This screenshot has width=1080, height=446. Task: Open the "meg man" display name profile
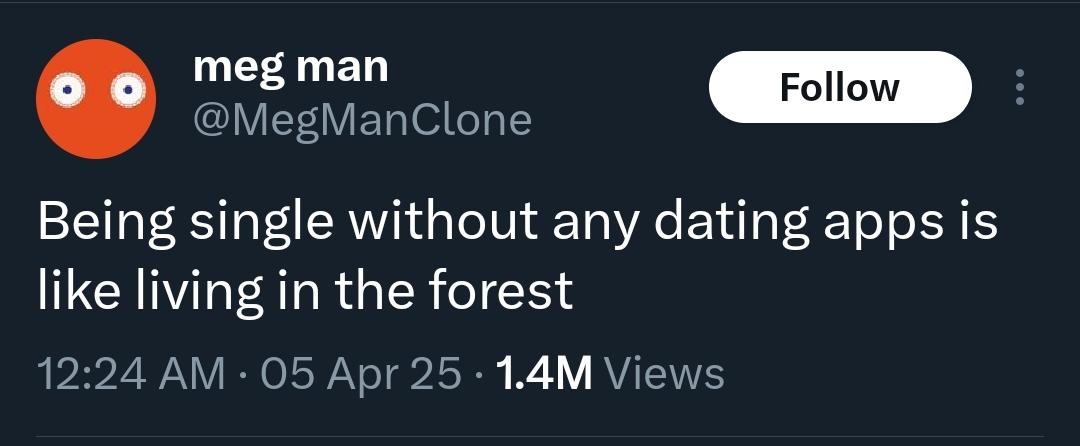[290, 67]
